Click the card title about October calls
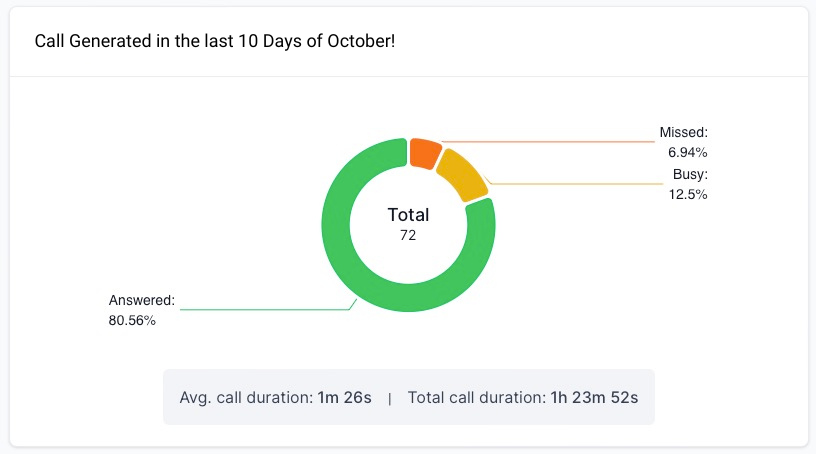 [x=216, y=42]
